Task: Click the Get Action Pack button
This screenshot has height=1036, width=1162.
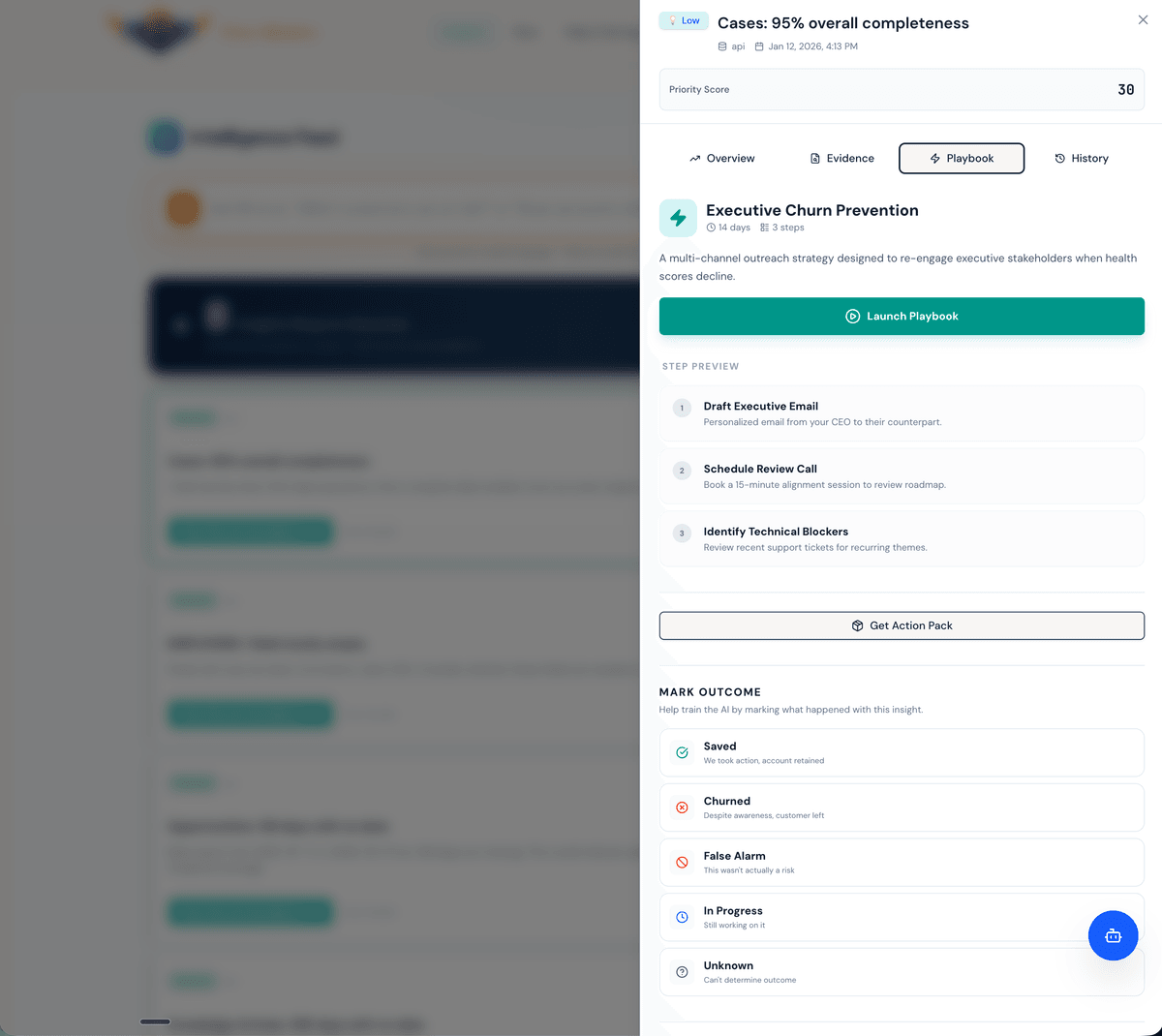Action: [x=902, y=625]
